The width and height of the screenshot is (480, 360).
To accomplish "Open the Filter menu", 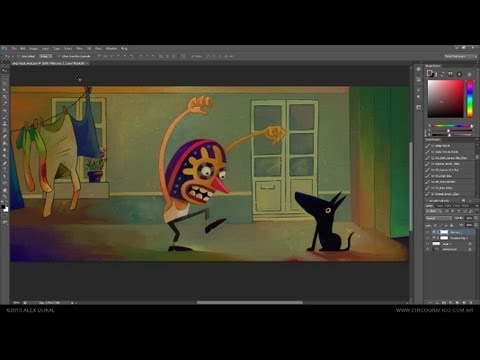I will 79,49.
